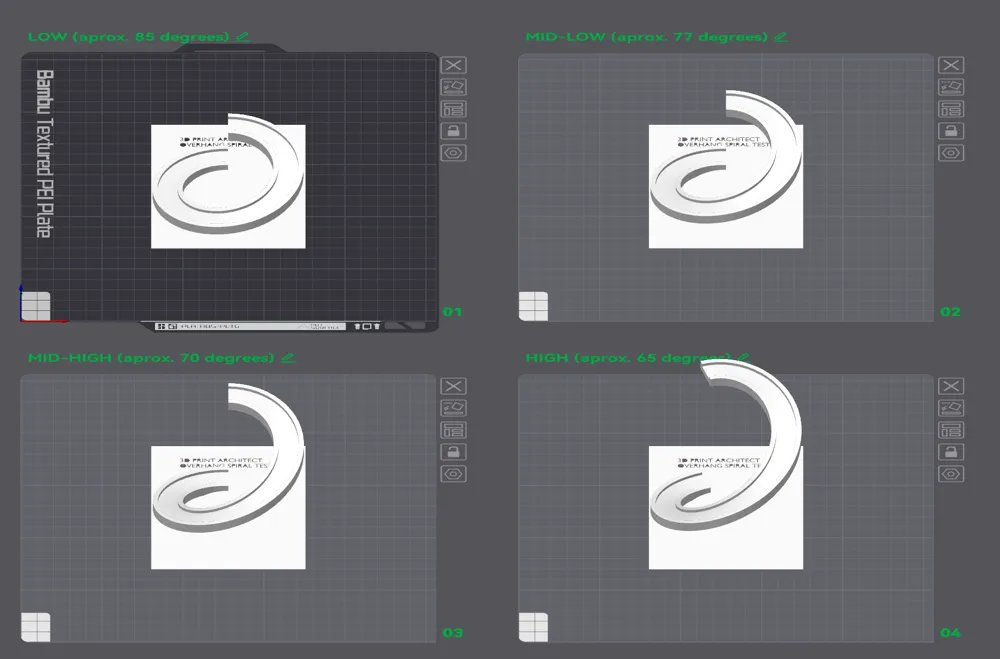The image size is (1000, 659).
Task: Arrange objects on plate 02
Action: pyautogui.click(x=951, y=109)
